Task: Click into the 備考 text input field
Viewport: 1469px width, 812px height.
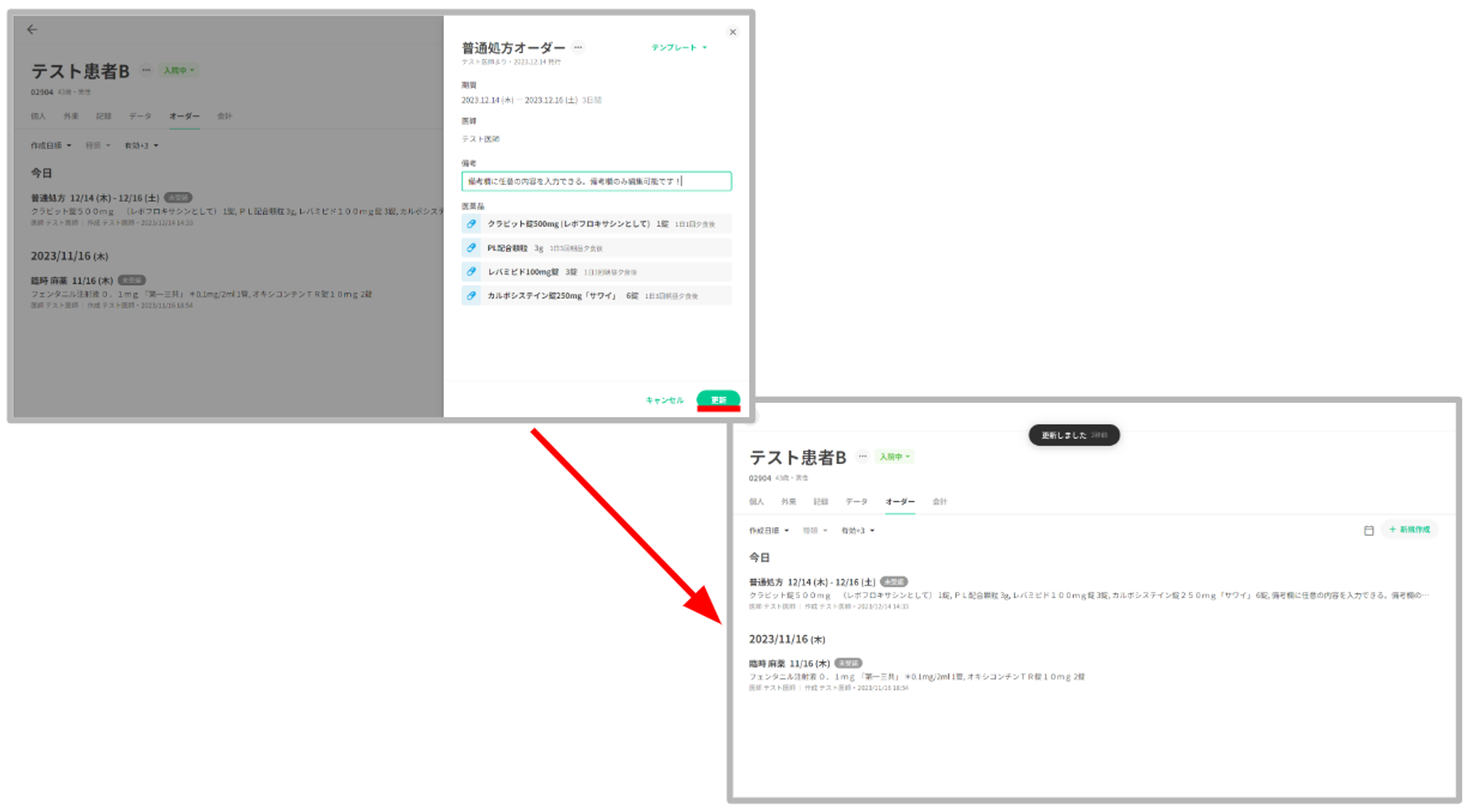Action: (596, 181)
